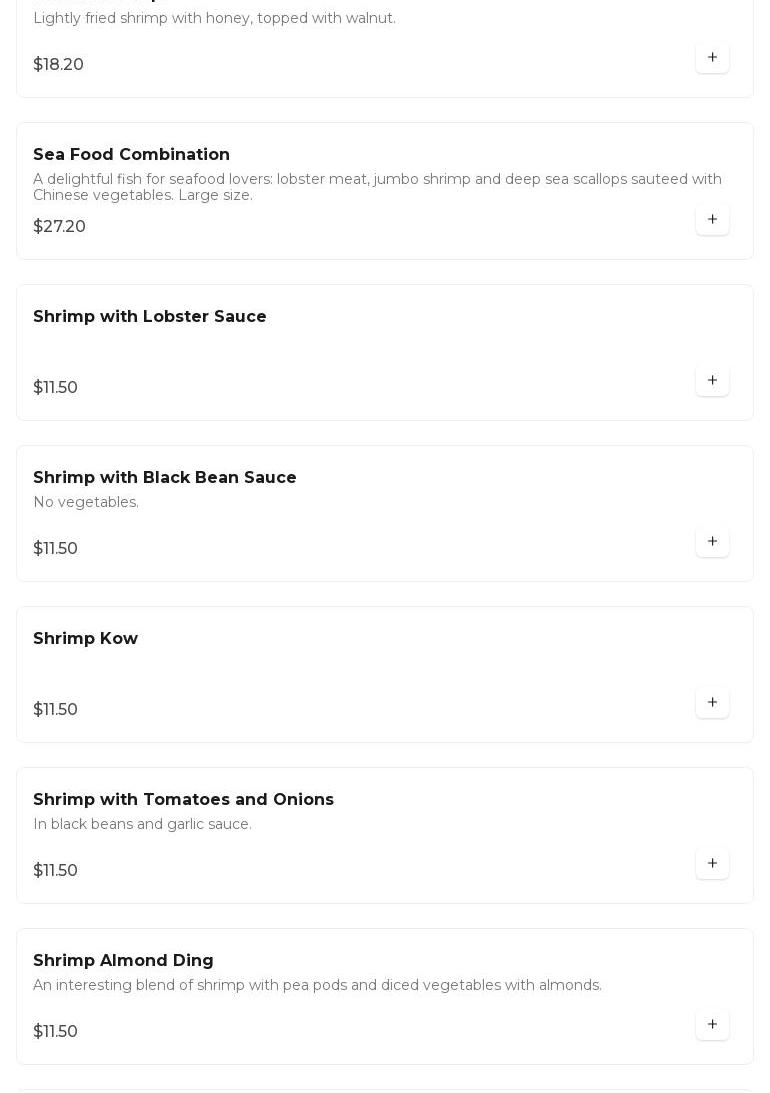The image size is (770, 1093).
Task: View Shrimp with Tomatoes and Onions title
Action: click(x=183, y=800)
